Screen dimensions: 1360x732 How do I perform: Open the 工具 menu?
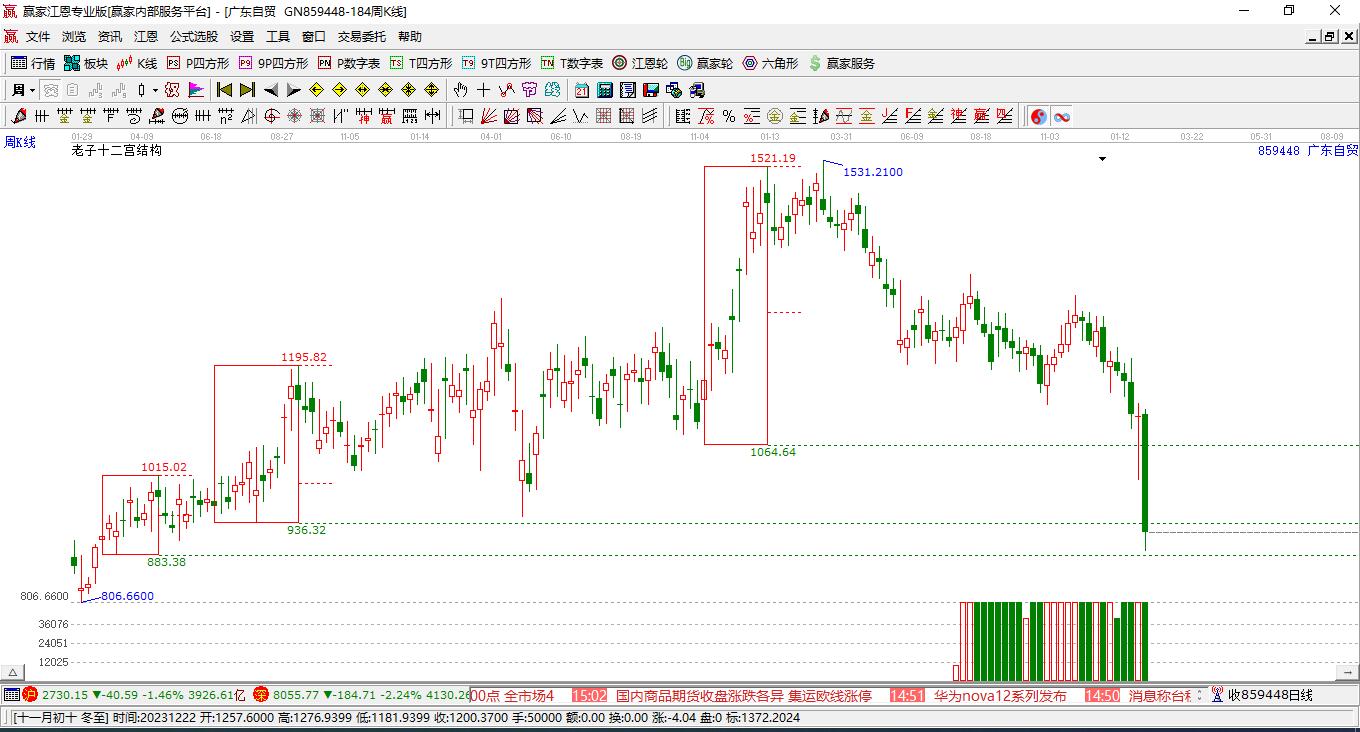(x=278, y=37)
